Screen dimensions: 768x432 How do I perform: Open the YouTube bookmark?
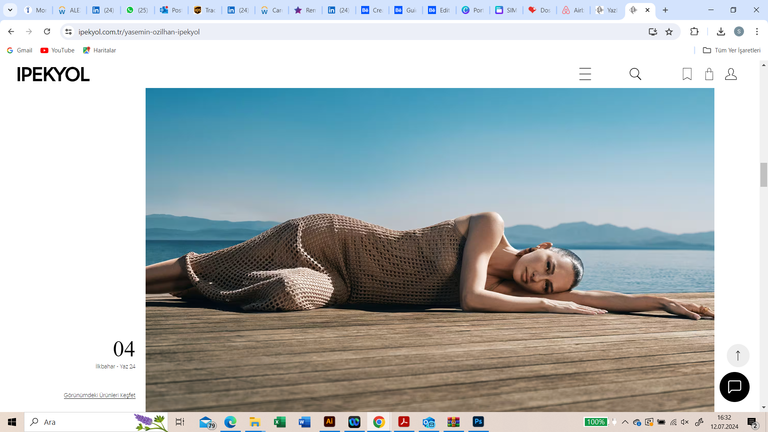(x=57, y=50)
